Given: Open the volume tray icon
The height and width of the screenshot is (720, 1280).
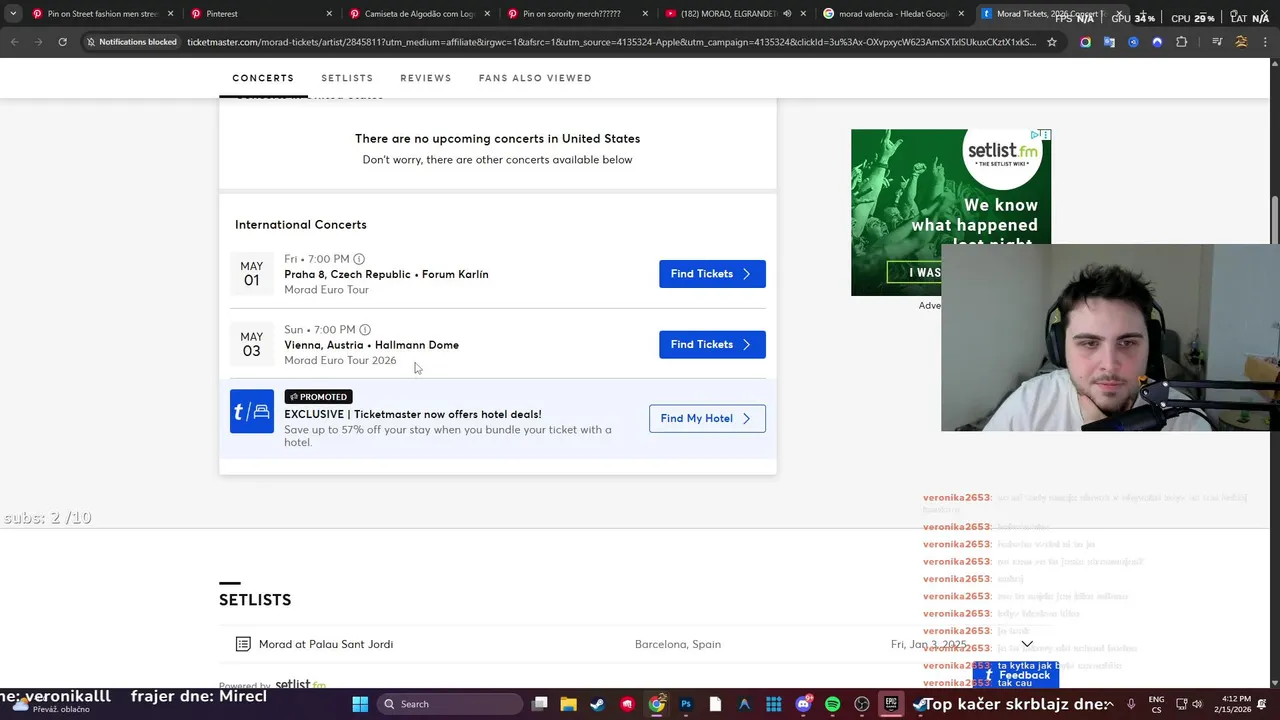Looking at the screenshot, I should [x=1197, y=704].
